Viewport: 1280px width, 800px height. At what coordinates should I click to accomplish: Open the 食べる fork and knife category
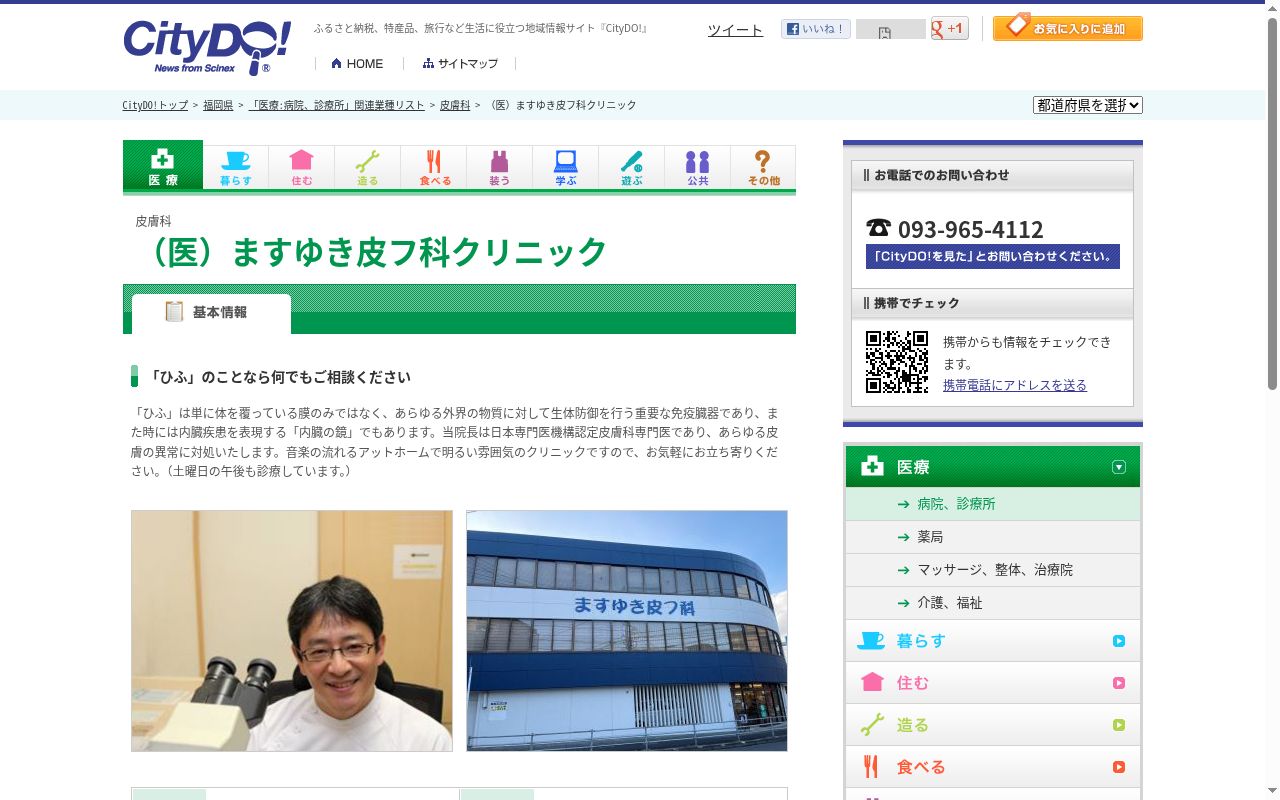(x=434, y=167)
